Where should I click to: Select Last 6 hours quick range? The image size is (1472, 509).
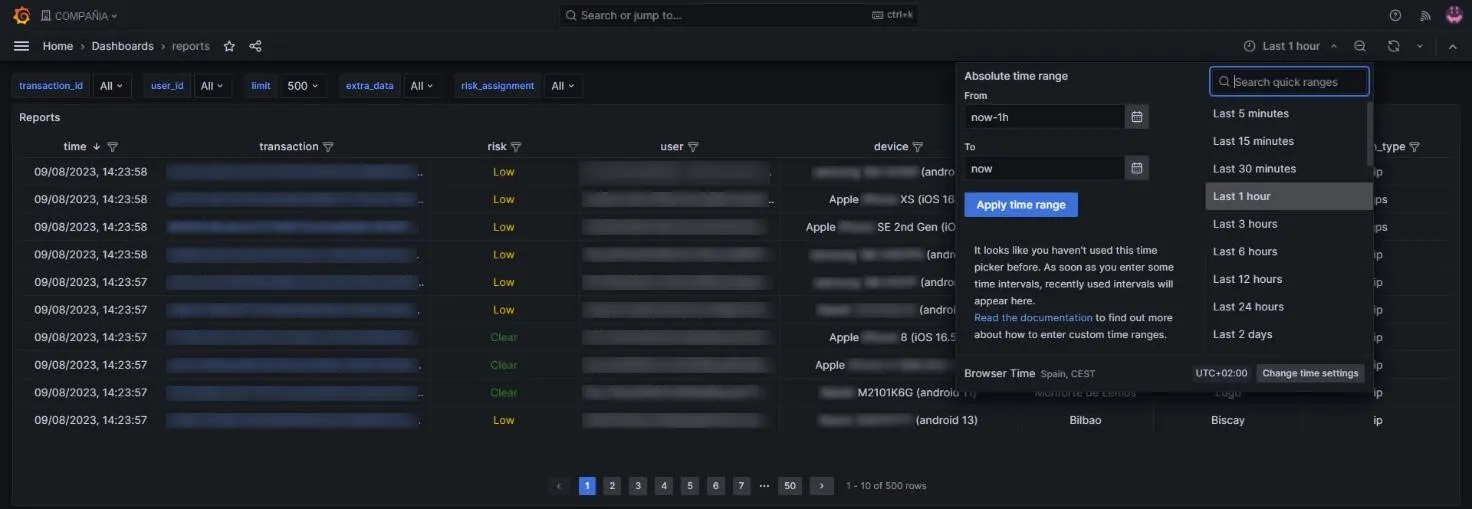pos(1287,252)
